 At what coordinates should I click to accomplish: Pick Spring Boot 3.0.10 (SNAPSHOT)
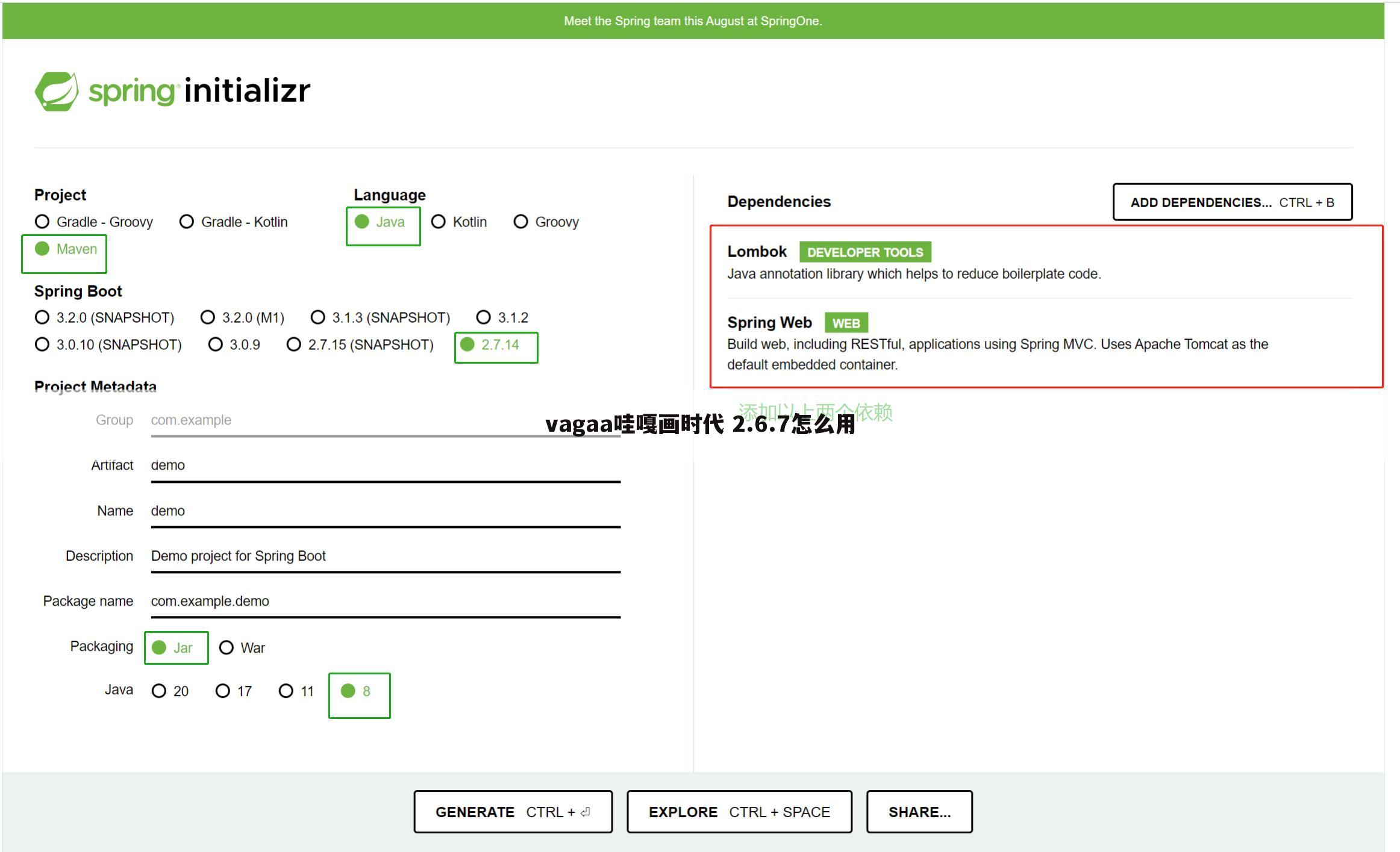tap(108, 344)
